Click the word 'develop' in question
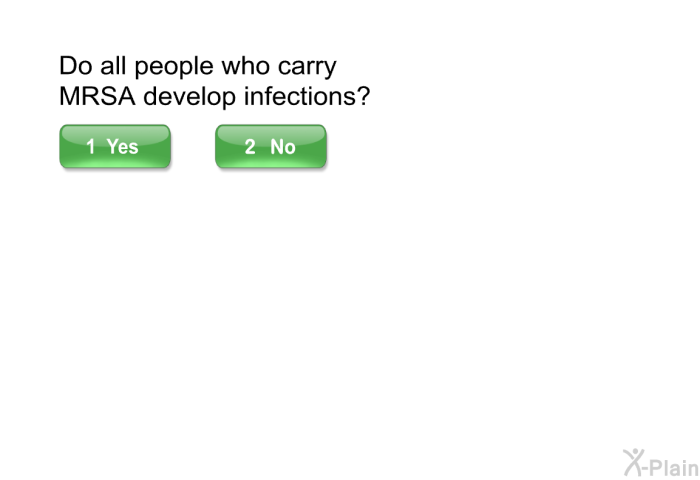Screen dimensions: 700x480 pyautogui.click(x=189, y=97)
